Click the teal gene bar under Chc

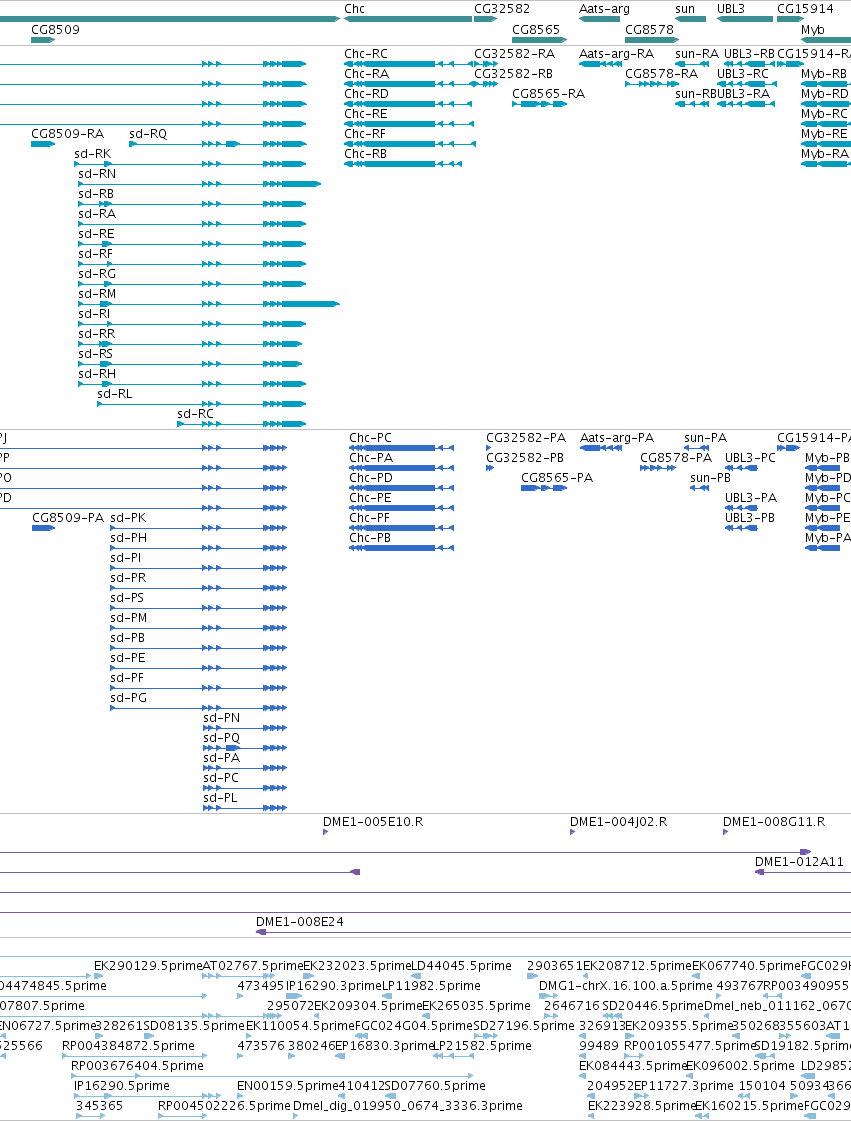[408, 19]
